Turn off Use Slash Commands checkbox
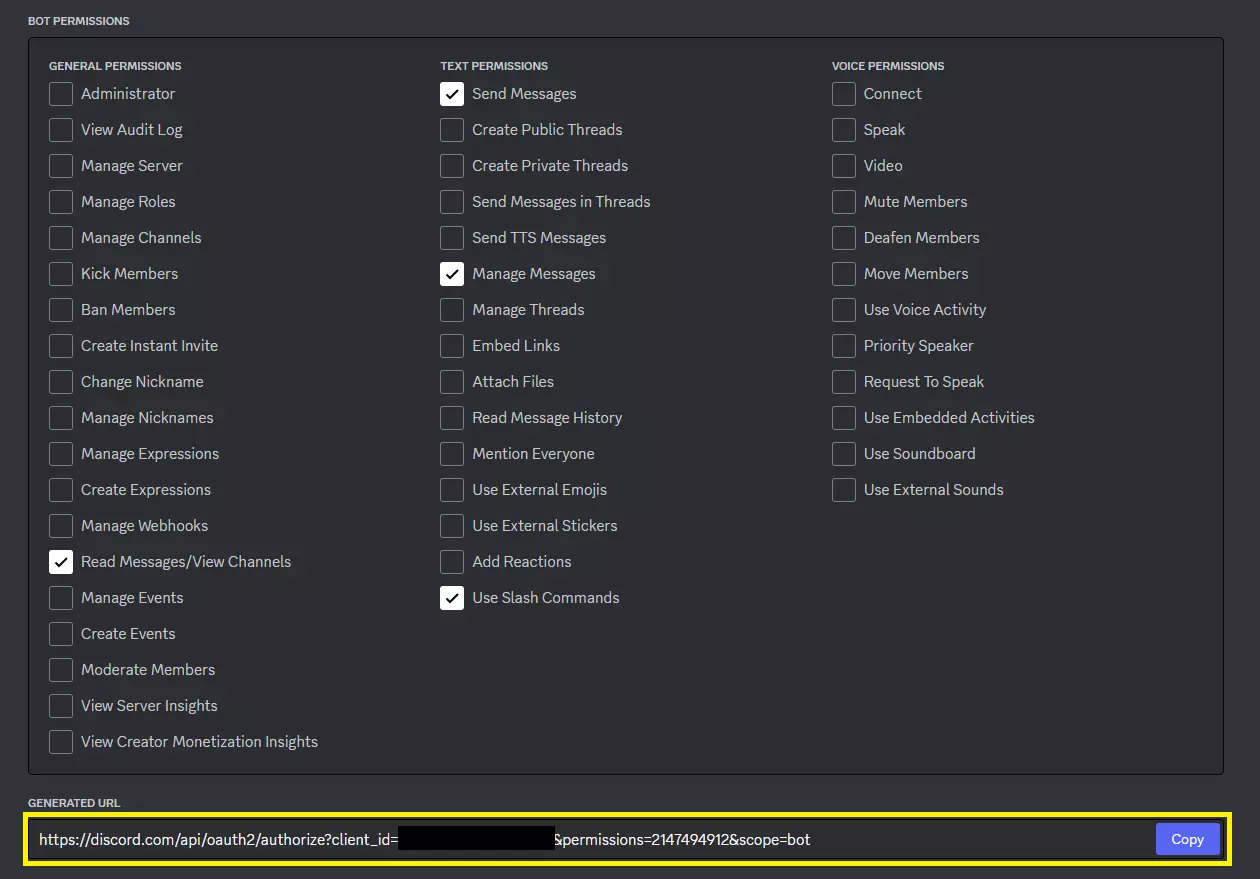Viewport: 1260px width, 879px height. 452,598
